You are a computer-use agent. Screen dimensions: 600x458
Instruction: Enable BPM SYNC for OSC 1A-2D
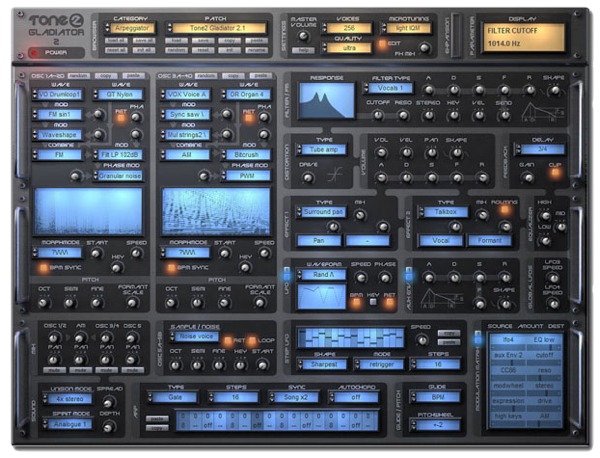tap(43, 267)
